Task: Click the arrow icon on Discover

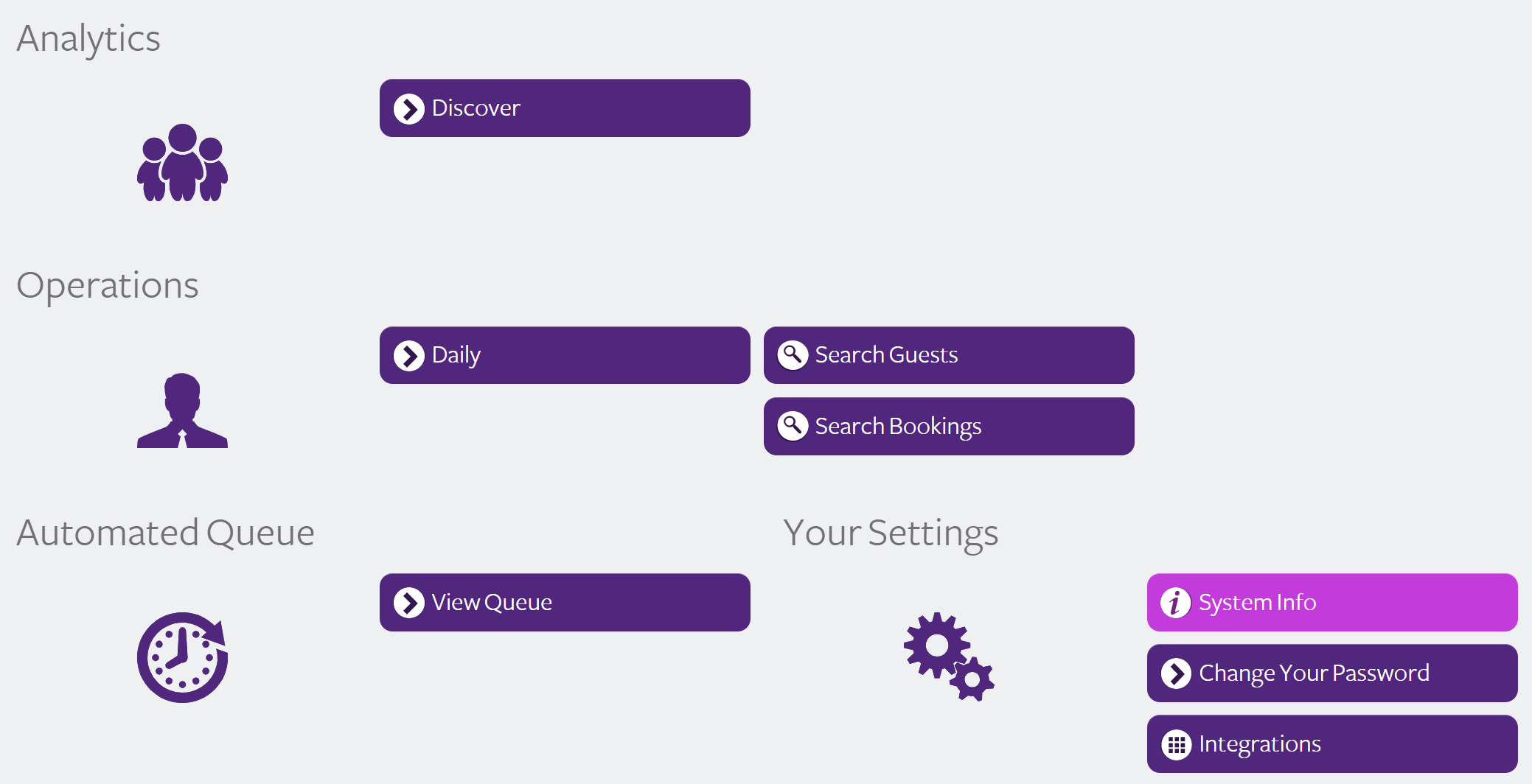Action: (x=409, y=108)
